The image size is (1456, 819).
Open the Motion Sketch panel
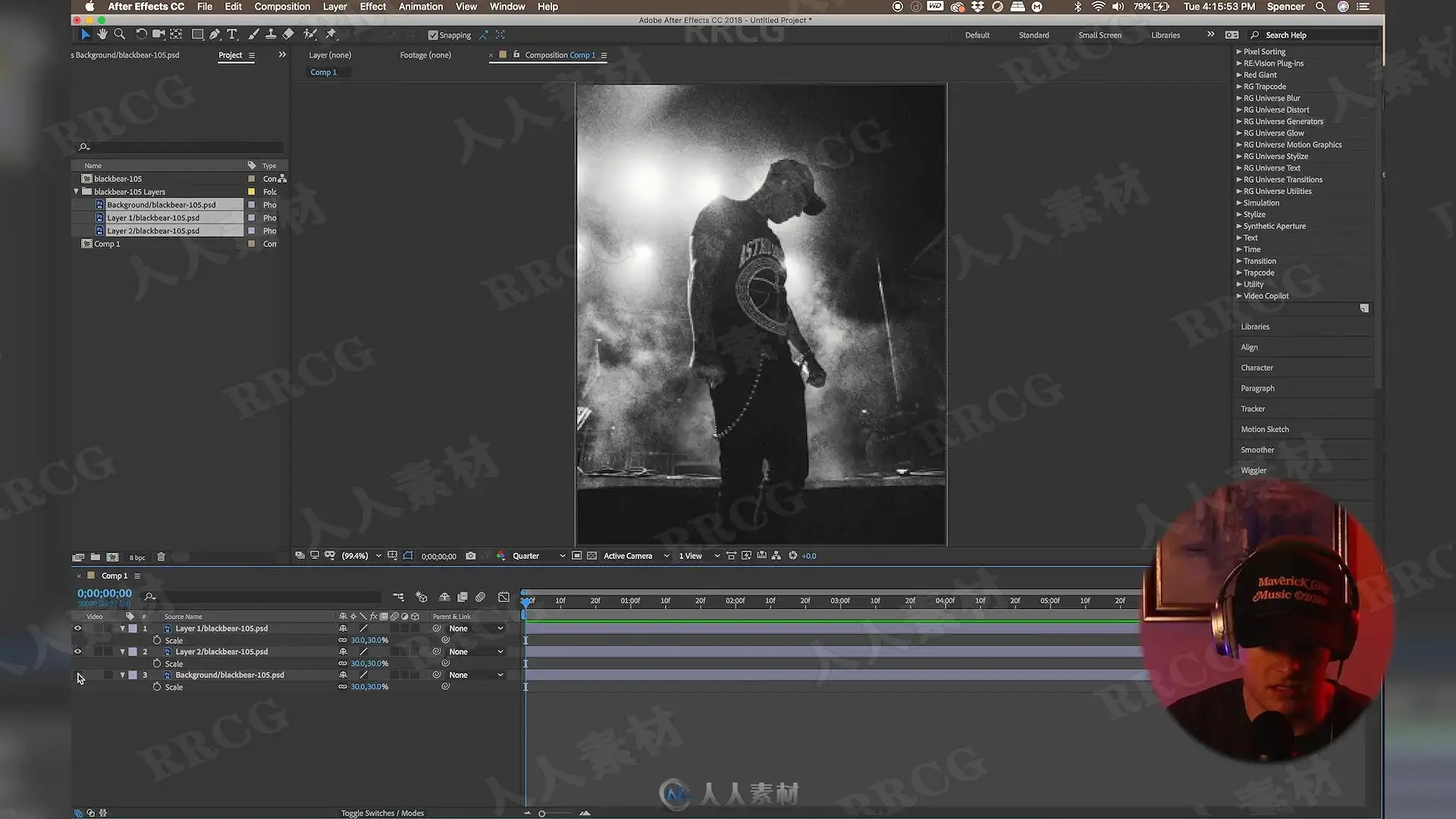(x=1264, y=430)
